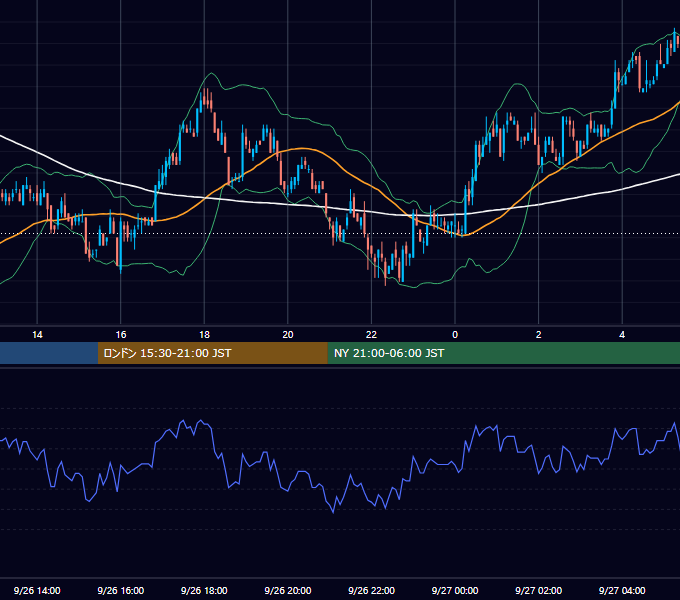Click hour label 16 on the time axis

(121, 335)
